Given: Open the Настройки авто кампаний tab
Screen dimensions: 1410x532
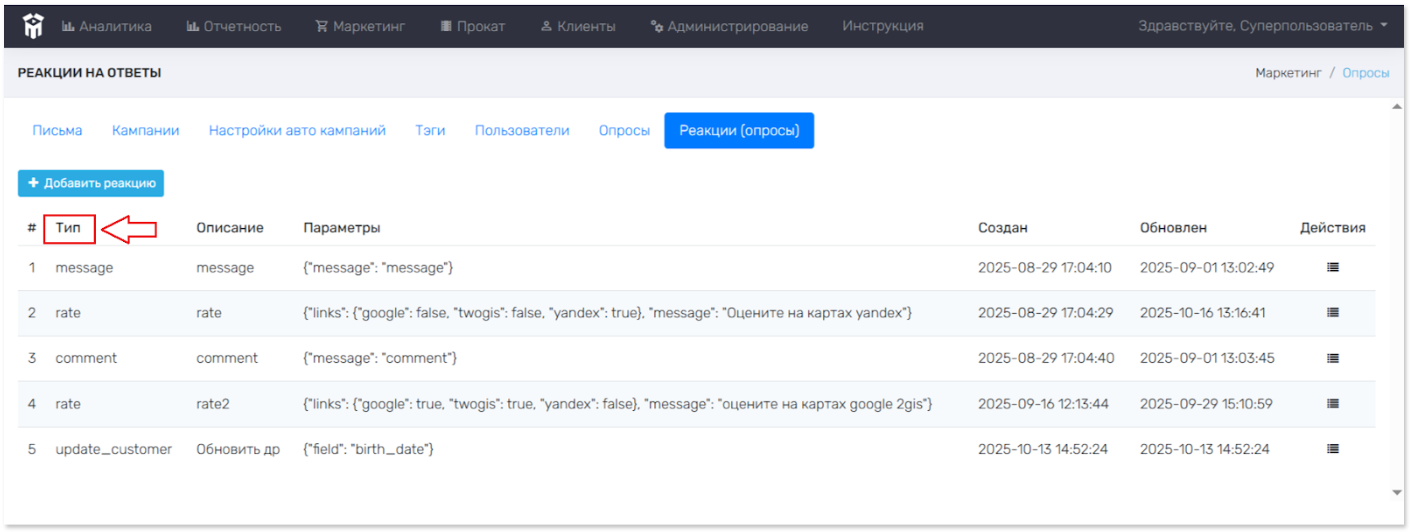Looking at the screenshot, I should coord(297,130).
